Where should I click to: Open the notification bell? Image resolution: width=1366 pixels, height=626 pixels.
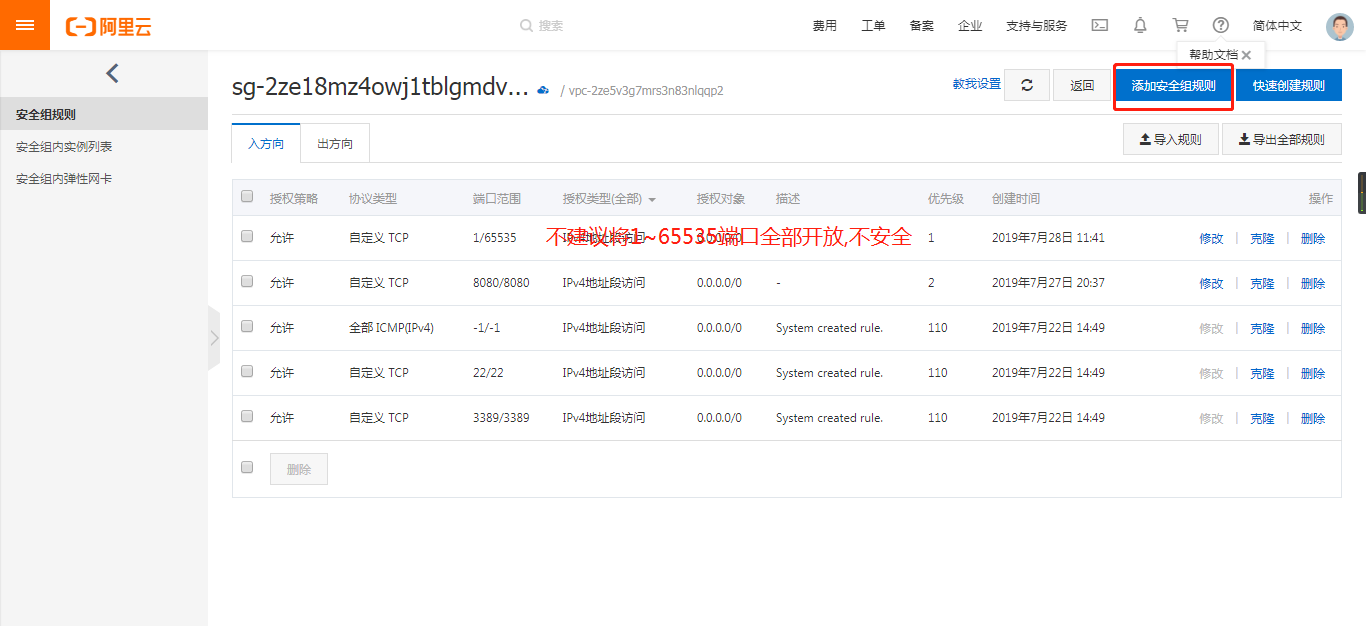coord(1140,26)
